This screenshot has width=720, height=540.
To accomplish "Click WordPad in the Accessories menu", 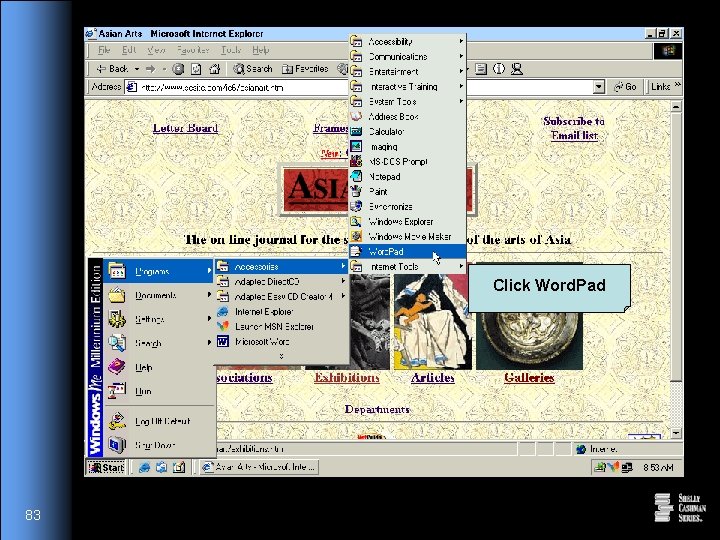I will pos(408,252).
